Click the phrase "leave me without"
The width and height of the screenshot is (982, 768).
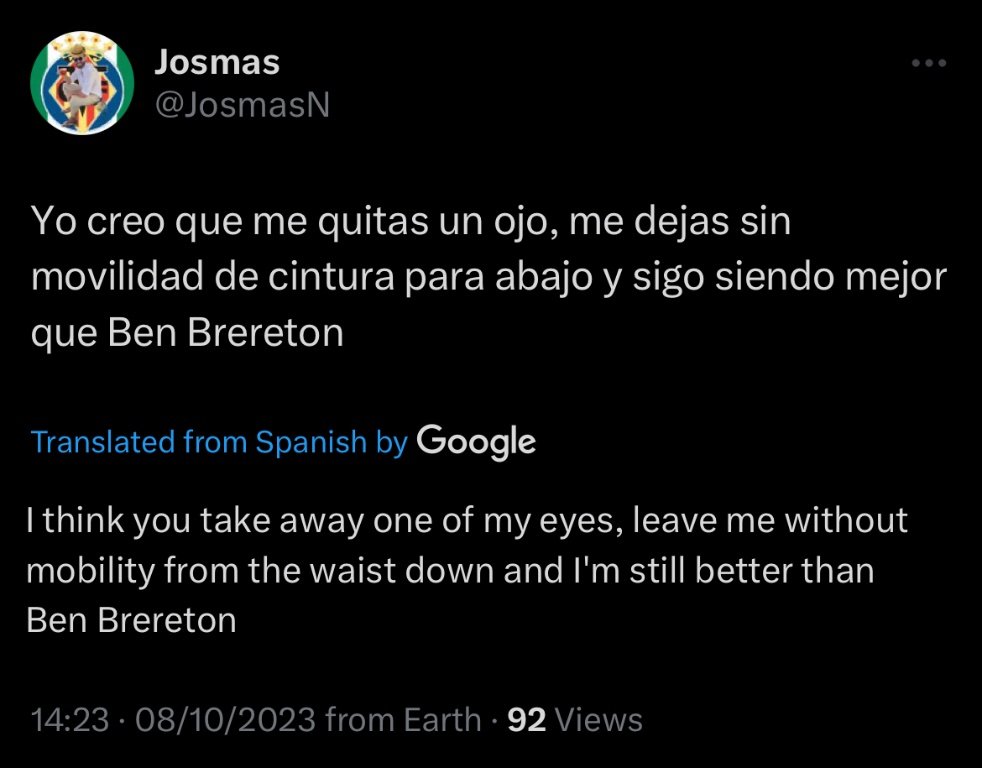(757, 520)
